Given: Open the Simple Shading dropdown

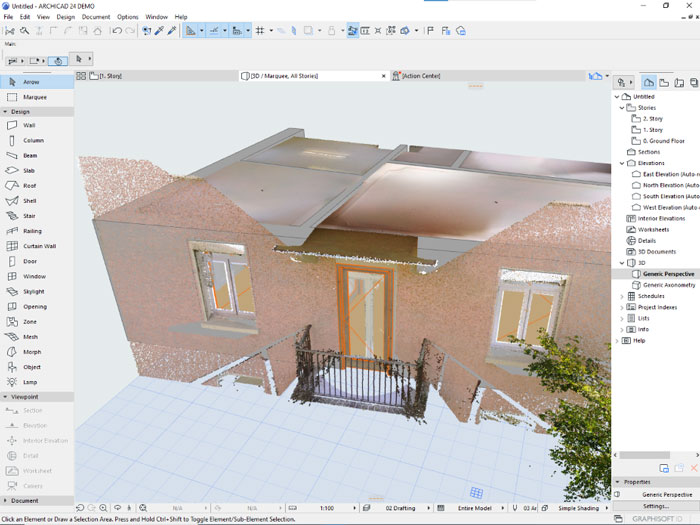Looking at the screenshot, I should (x=607, y=508).
